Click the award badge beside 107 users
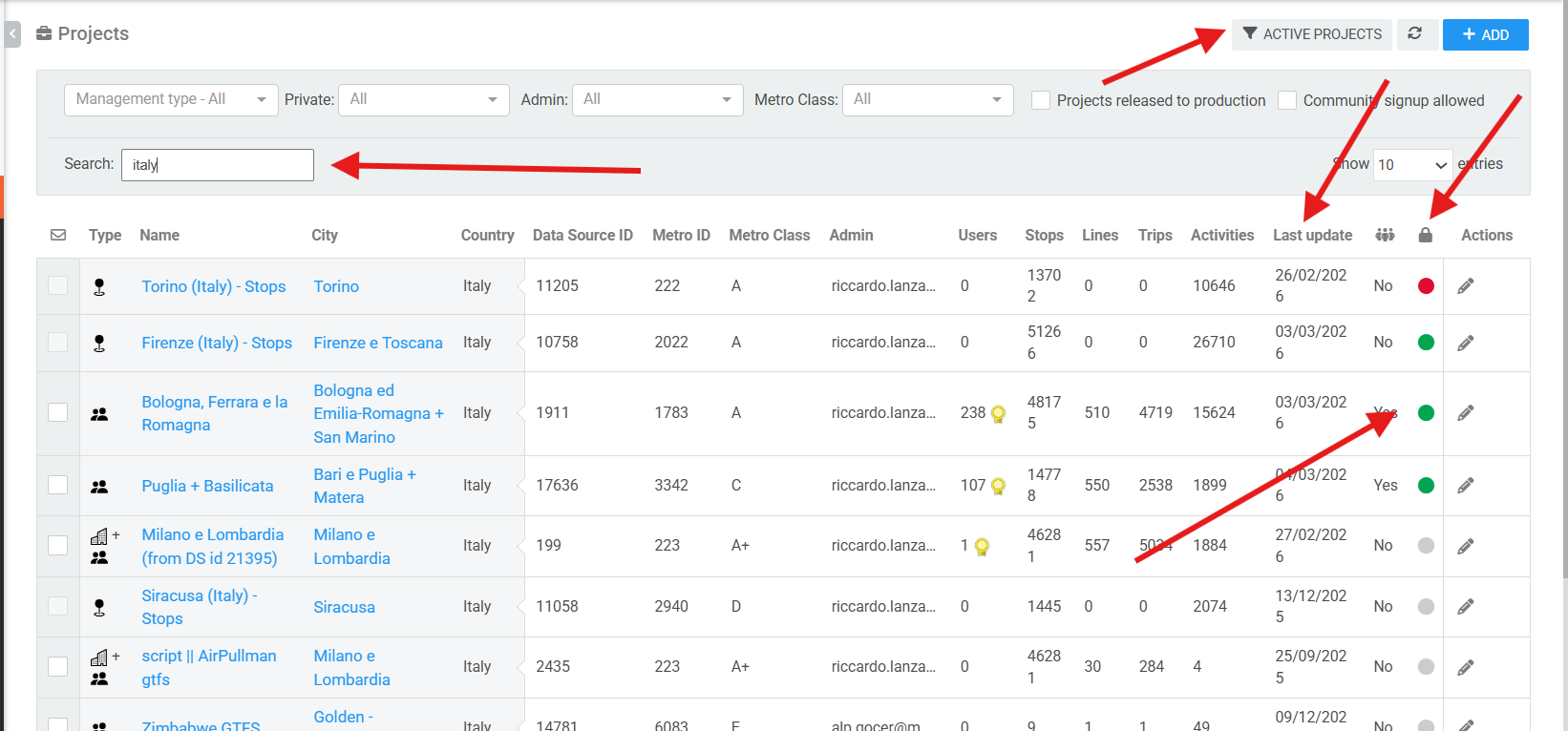Image resolution: width=1568 pixels, height=731 pixels. tap(998, 487)
